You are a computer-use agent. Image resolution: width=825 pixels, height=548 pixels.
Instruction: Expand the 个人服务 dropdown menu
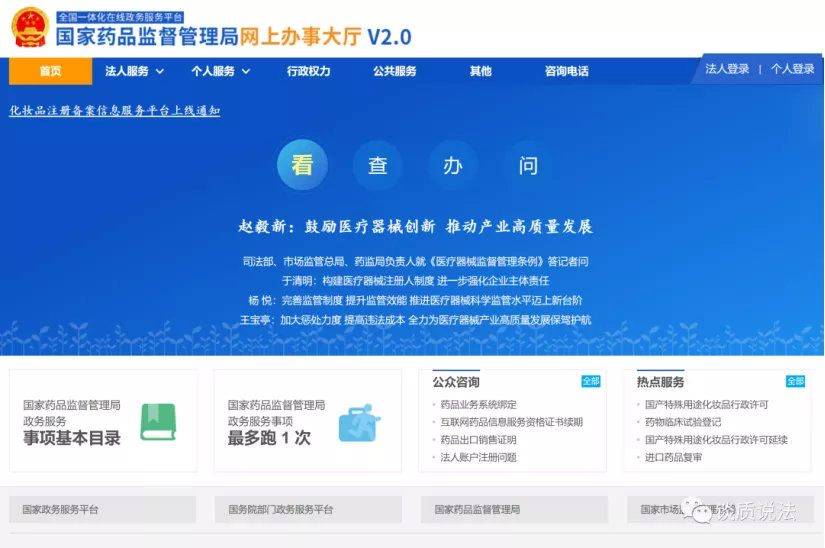coord(221,71)
